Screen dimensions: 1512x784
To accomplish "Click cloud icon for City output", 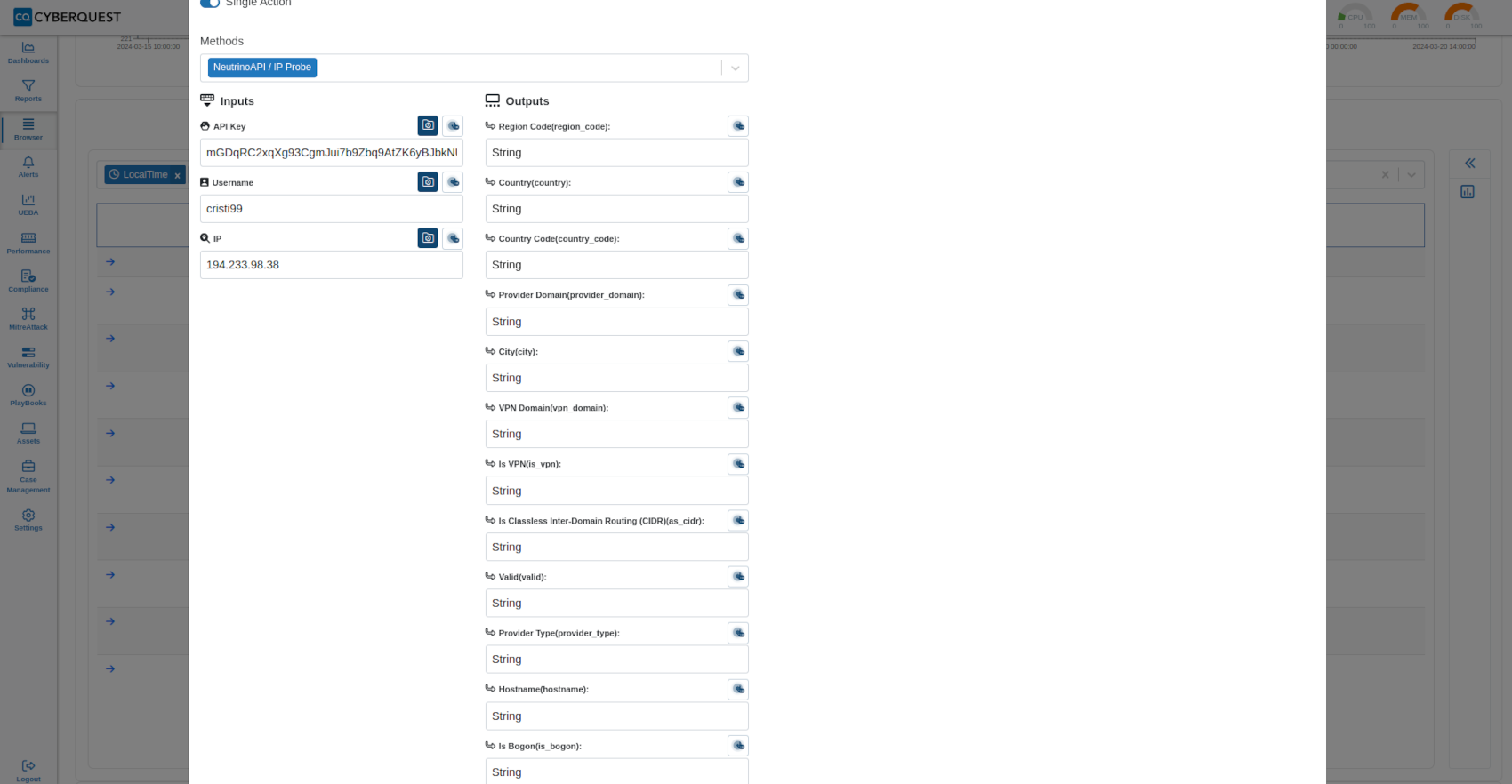I will tap(738, 351).
